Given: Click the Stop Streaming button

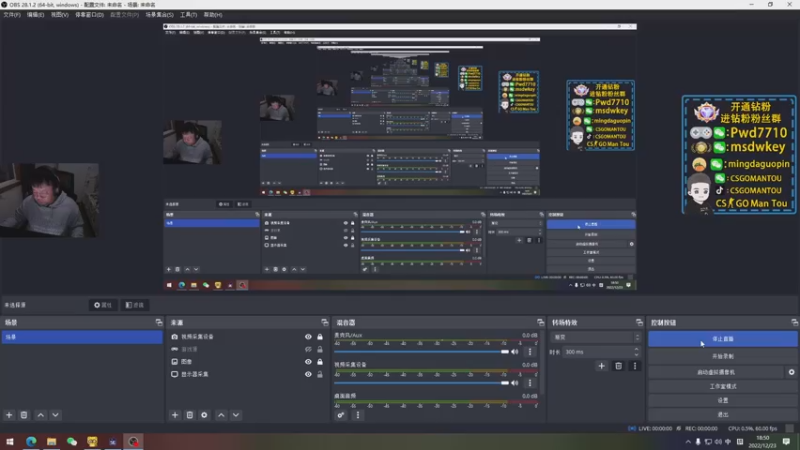Looking at the screenshot, I should pos(722,339).
